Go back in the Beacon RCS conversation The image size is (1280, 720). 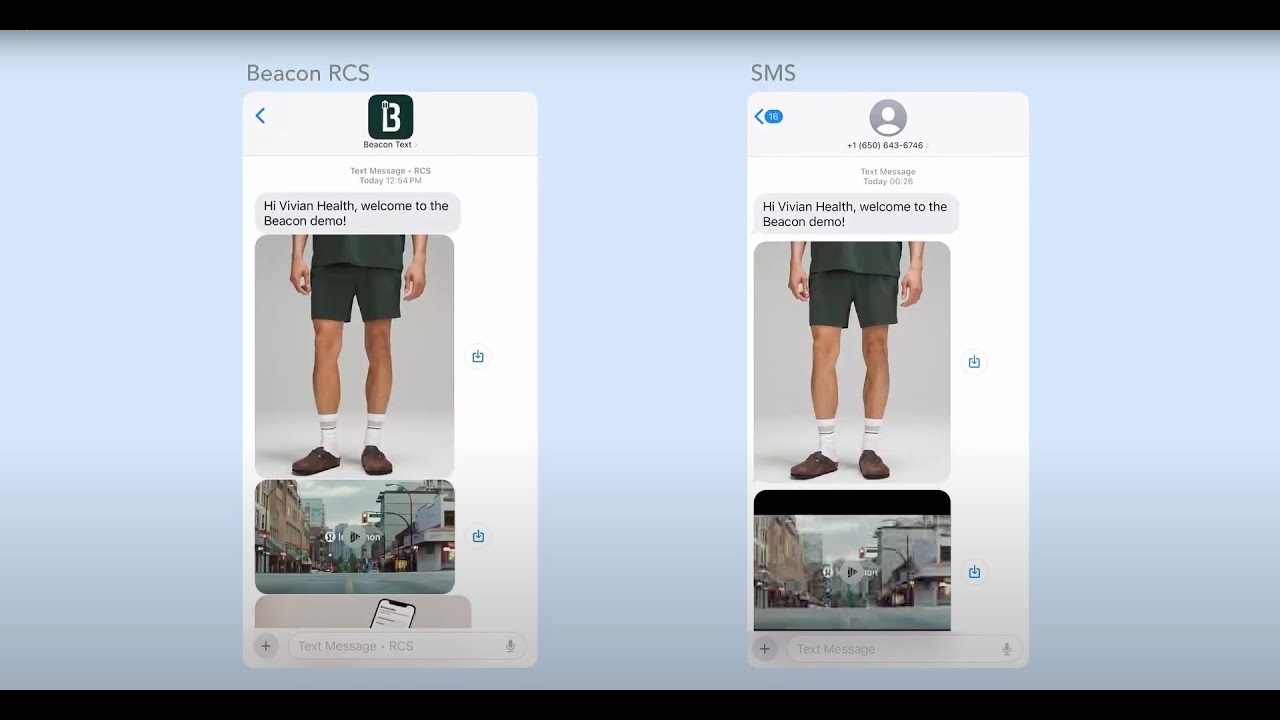(x=260, y=116)
